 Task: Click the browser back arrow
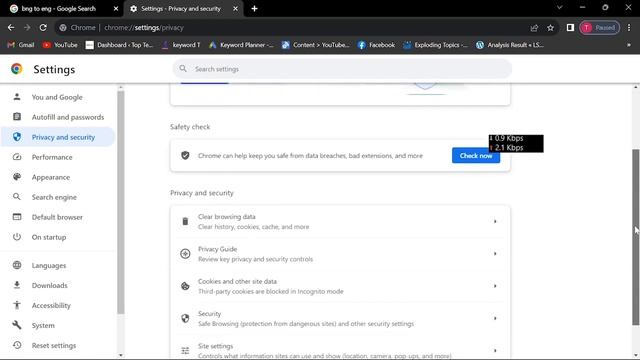[x=11, y=28]
